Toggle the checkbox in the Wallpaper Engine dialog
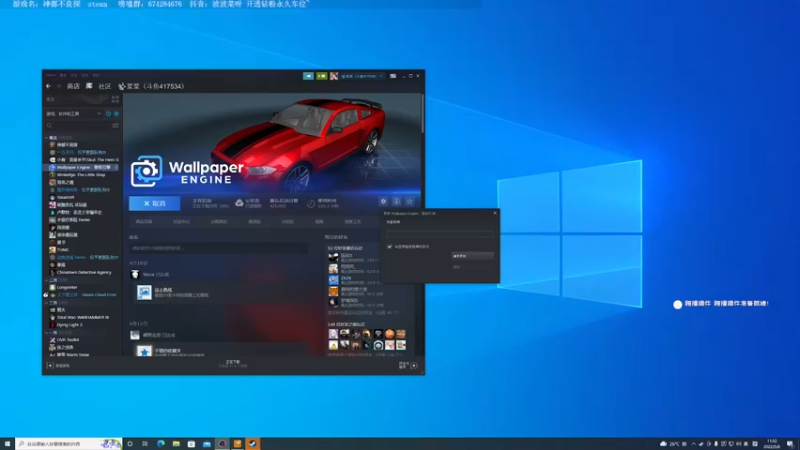The image size is (800, 450). pos(390,246)
